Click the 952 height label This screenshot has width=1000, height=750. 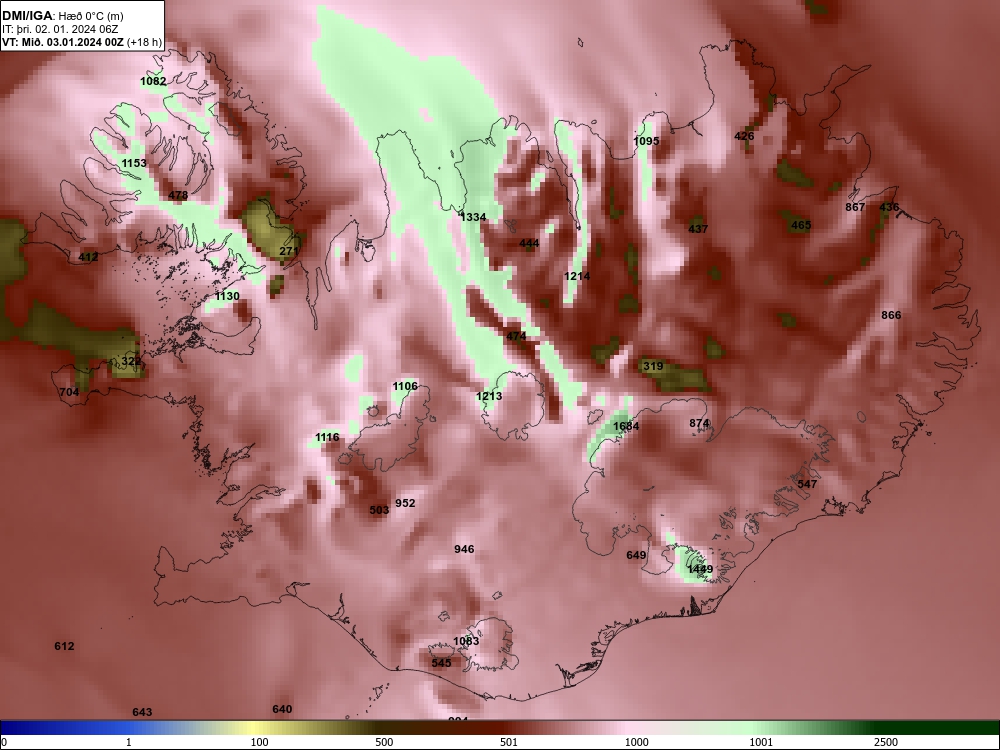405,503
